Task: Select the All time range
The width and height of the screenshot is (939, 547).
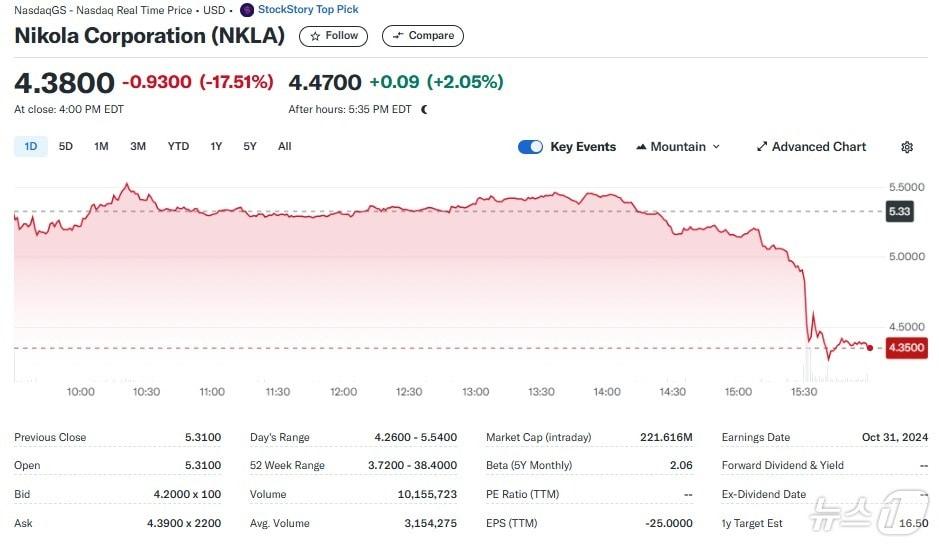Action: point(285,147)
